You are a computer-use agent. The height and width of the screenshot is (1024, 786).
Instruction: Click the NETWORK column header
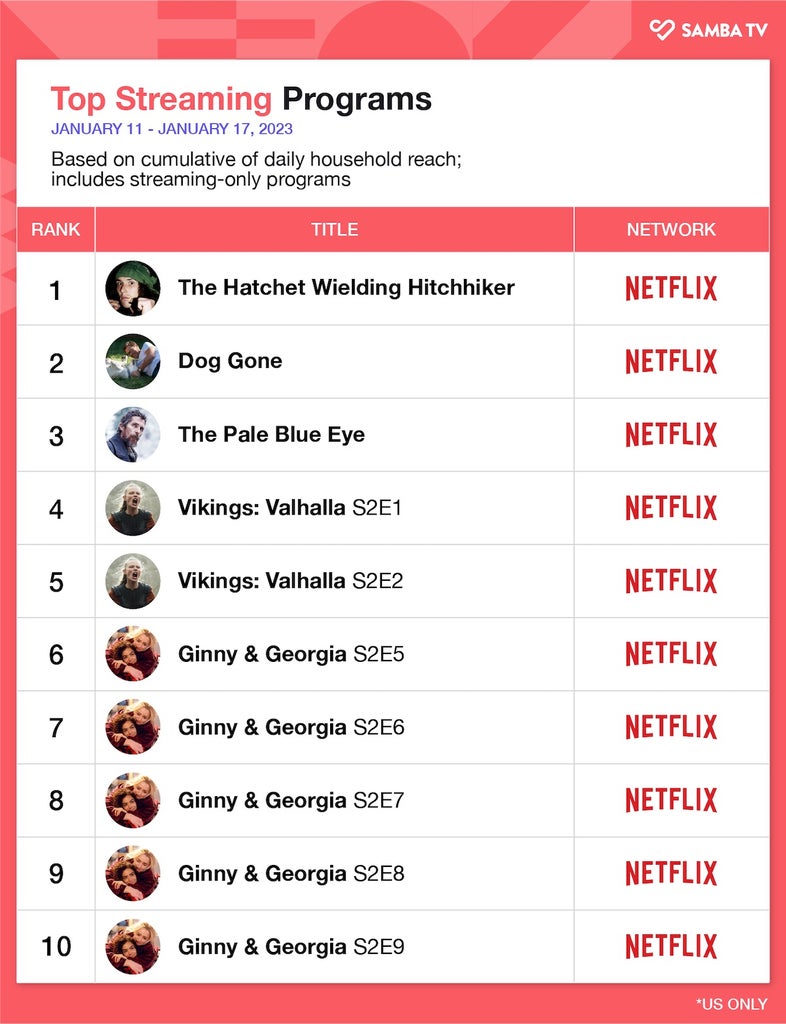tap(671, 229)
